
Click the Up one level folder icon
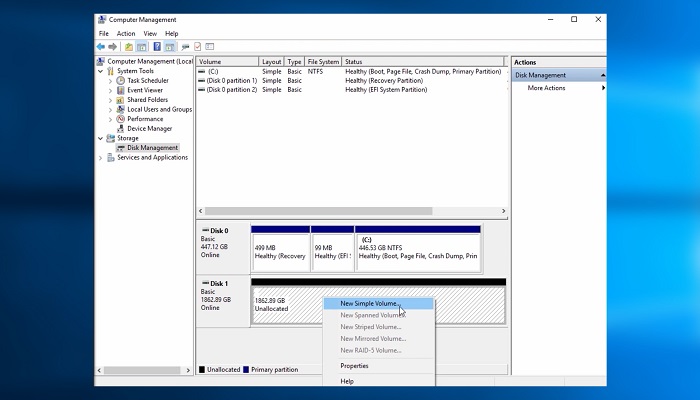tap(129, 46)
